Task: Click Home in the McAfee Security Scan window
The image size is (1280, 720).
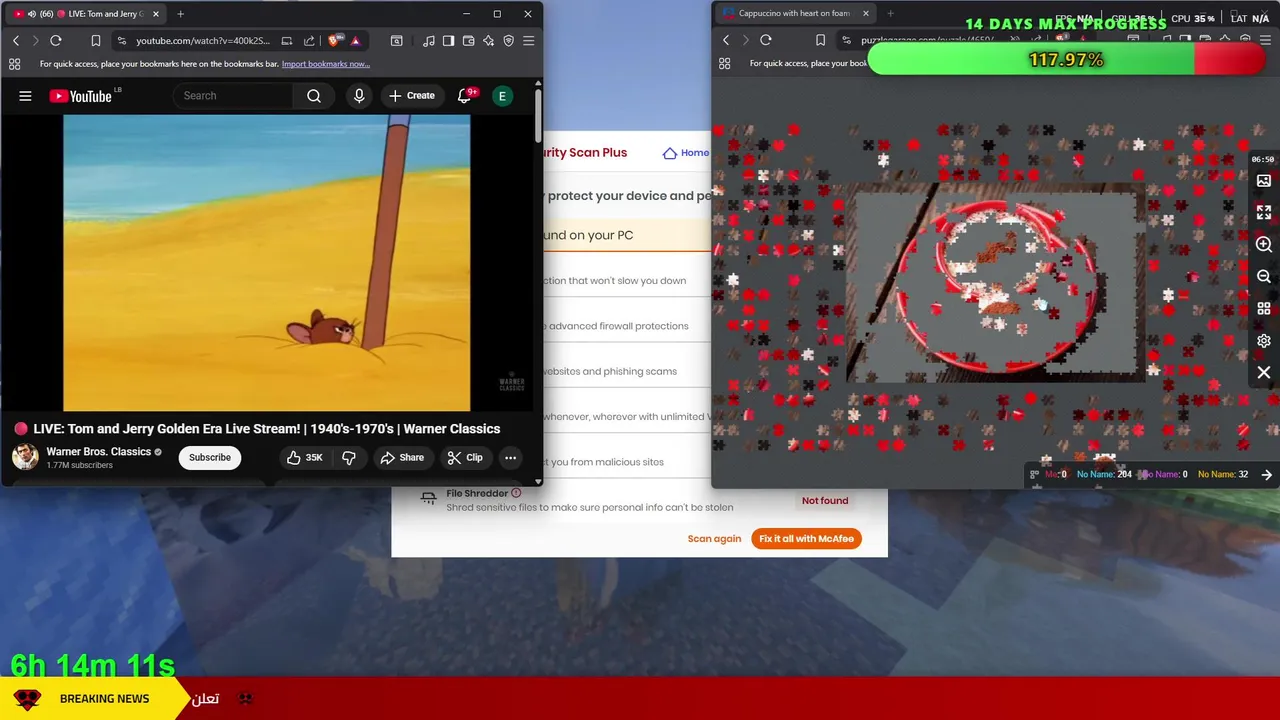Action: pos(686,153)
